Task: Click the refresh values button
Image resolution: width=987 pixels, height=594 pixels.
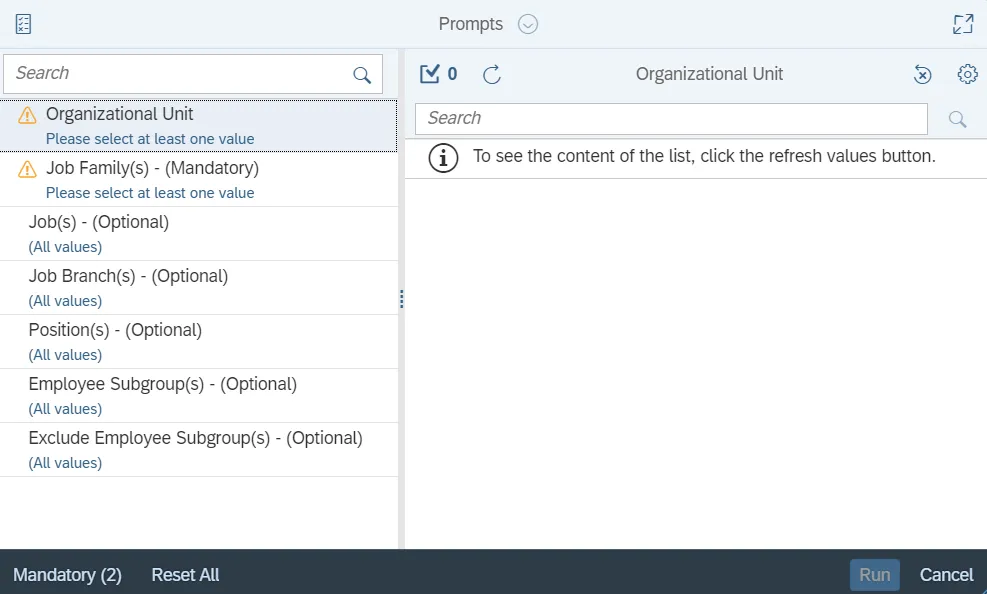Action: pos(492,74)
